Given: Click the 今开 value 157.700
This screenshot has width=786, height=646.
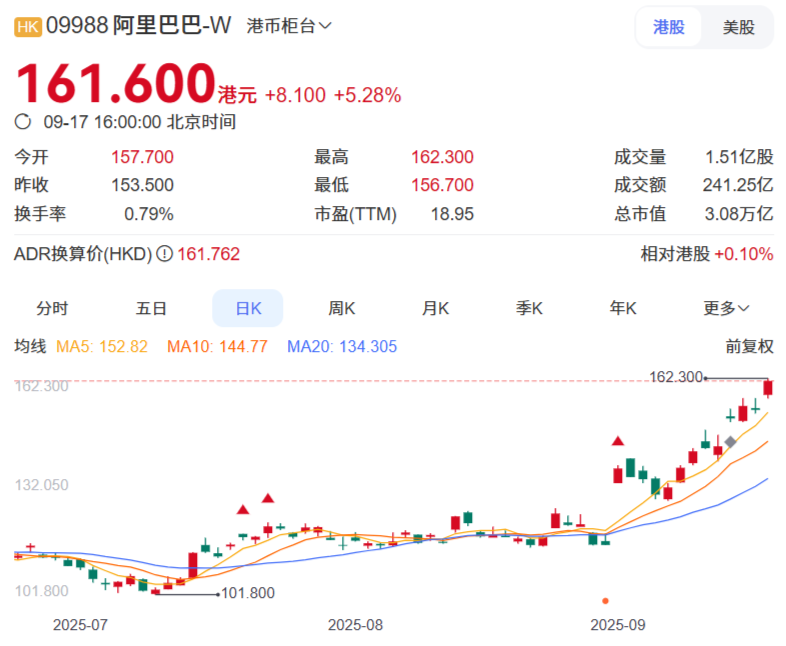Looking at the screenshot, I should 142,157.
